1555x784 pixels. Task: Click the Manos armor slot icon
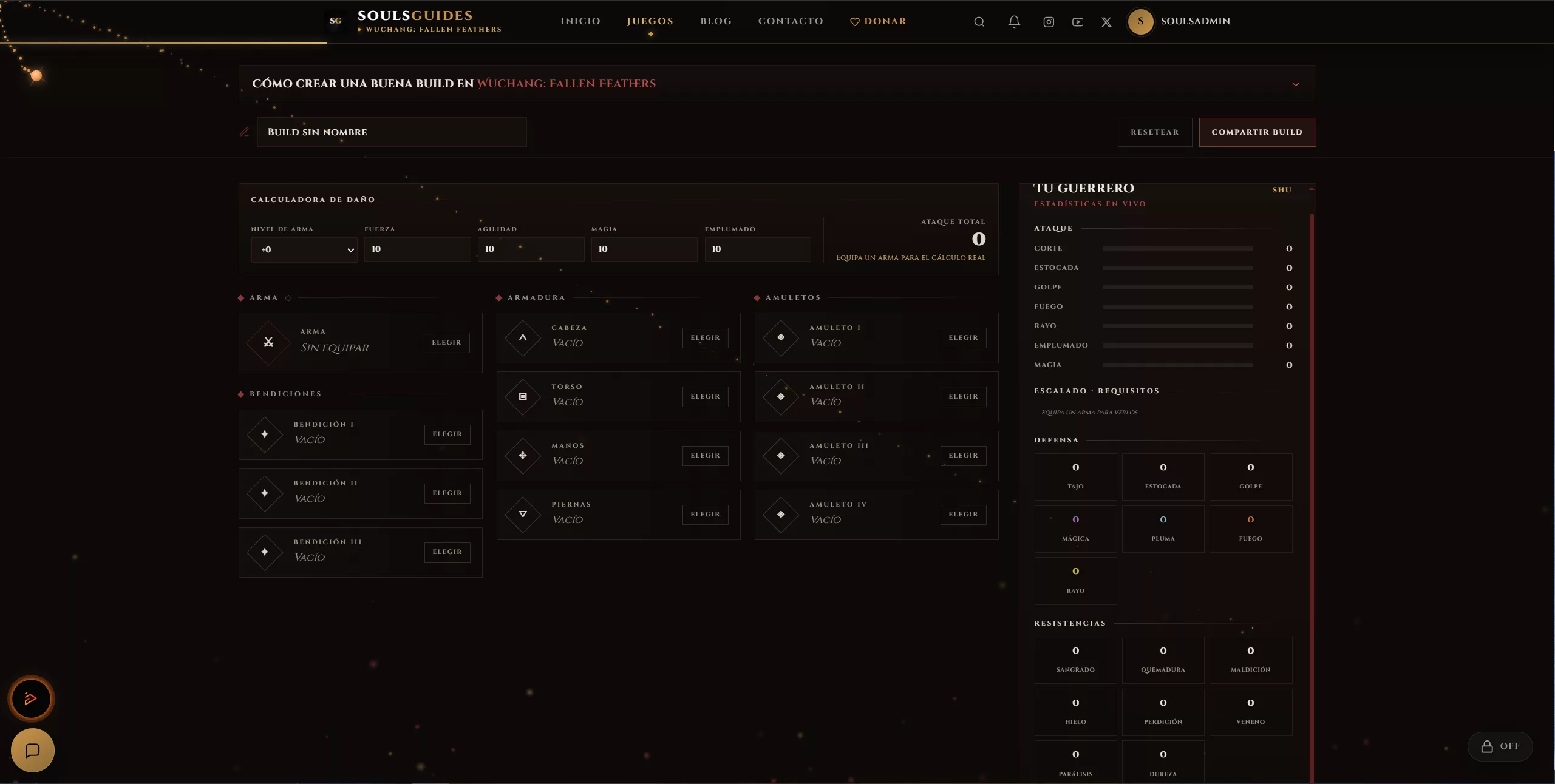(x=523, y=455)
